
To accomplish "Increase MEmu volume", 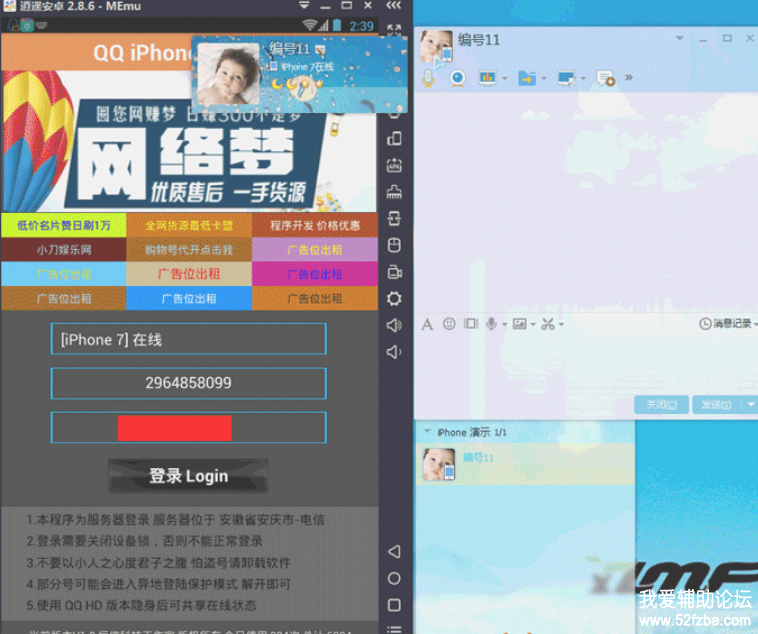I will pos(394,325).
